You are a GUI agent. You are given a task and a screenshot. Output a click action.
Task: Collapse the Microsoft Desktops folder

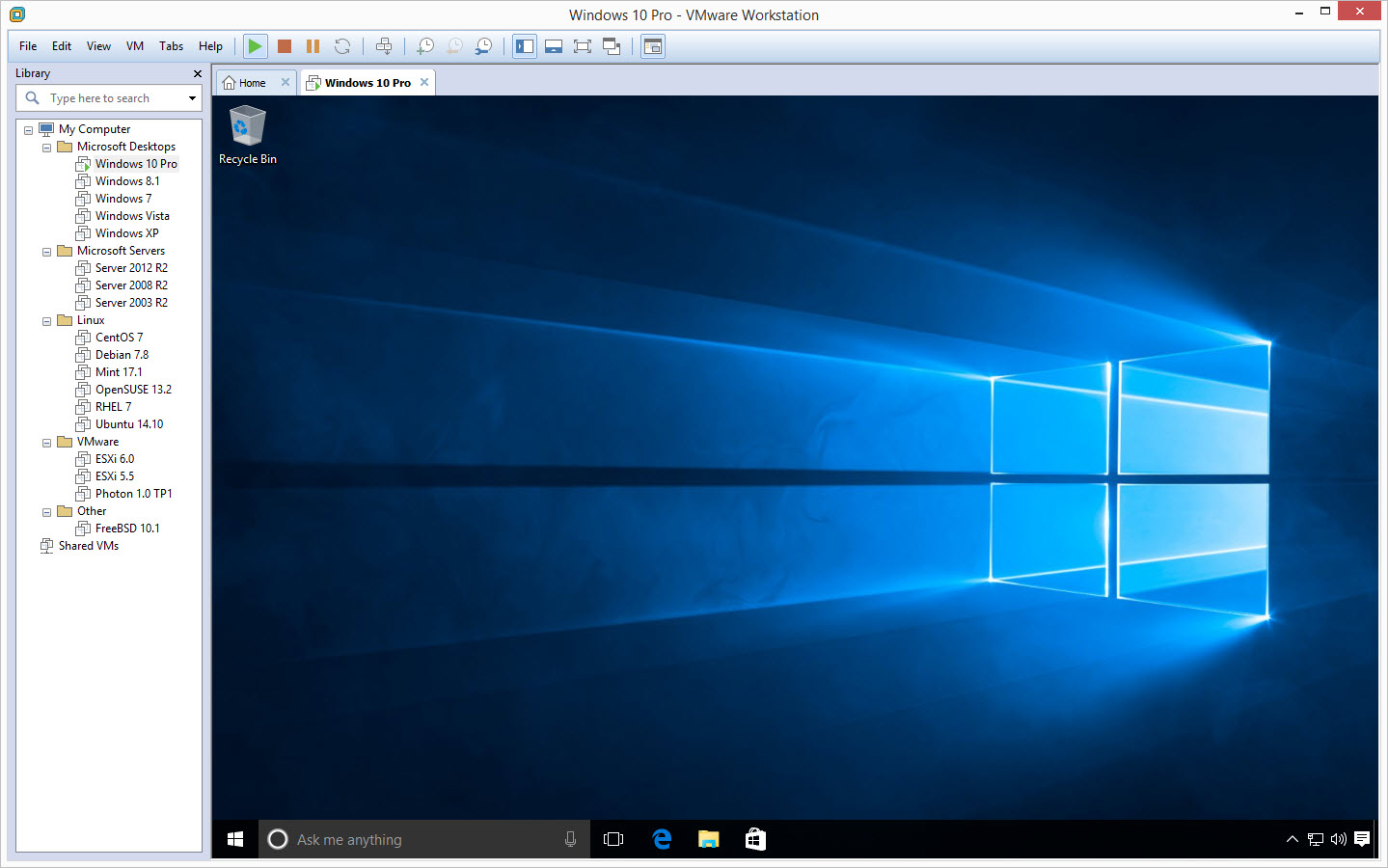pos(46,148)
